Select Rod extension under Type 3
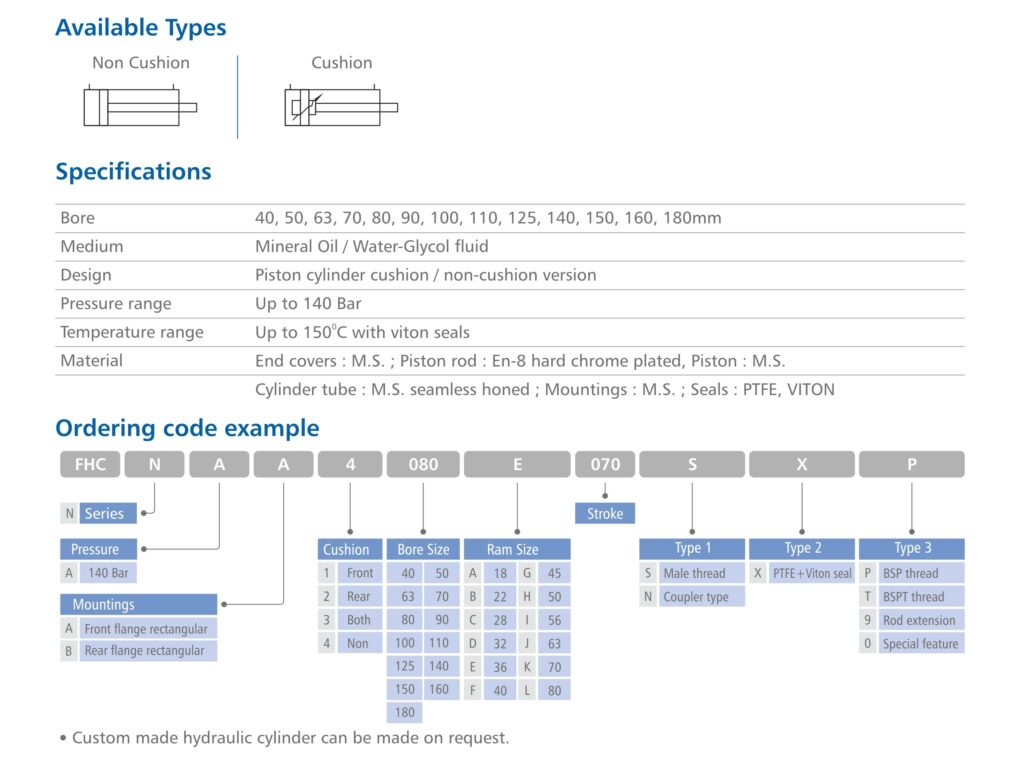This screenshot has width=1024, height=758. [x=918, y=620]
